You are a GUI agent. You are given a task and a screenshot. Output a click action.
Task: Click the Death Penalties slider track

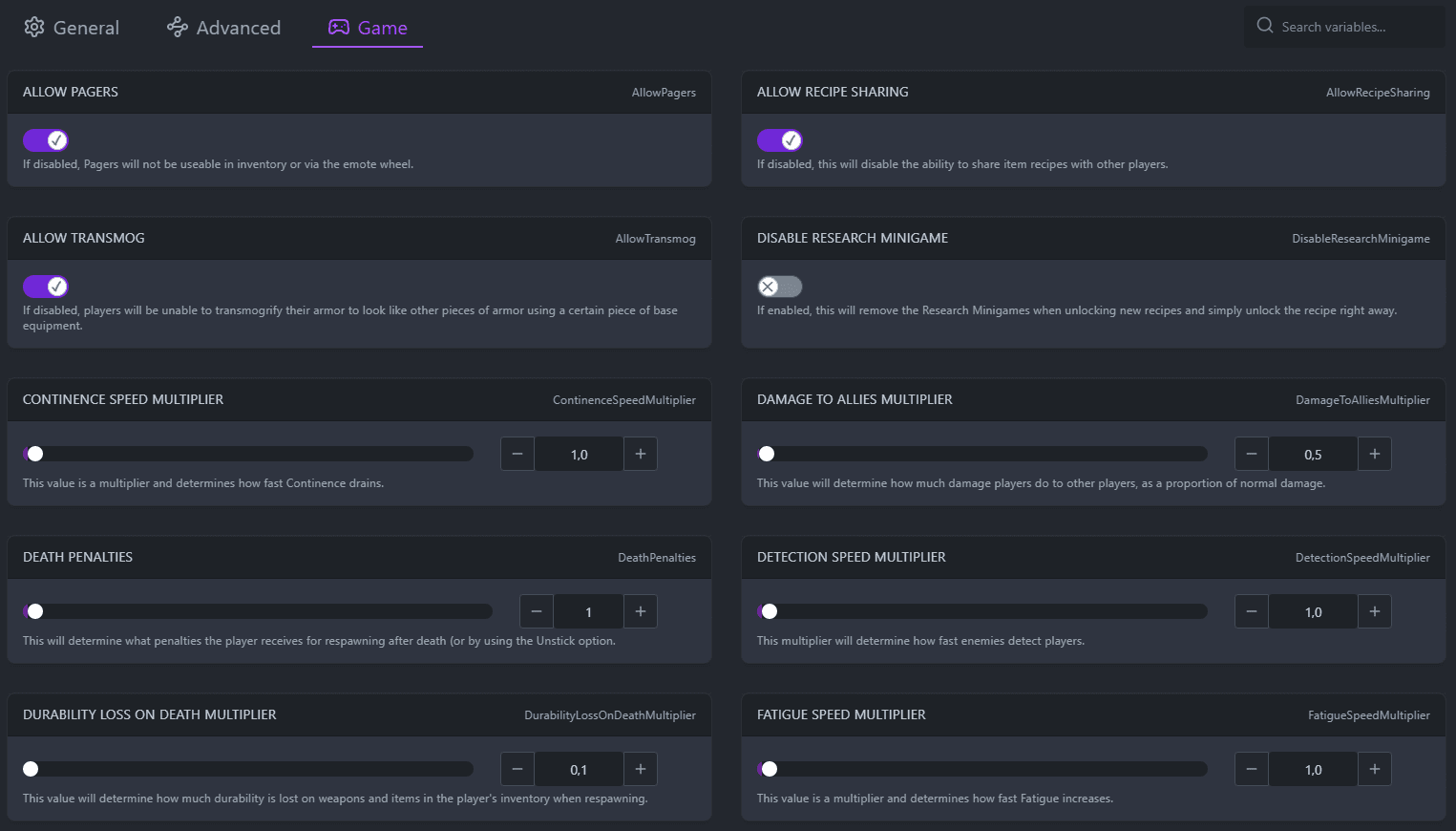coord(258,611)
